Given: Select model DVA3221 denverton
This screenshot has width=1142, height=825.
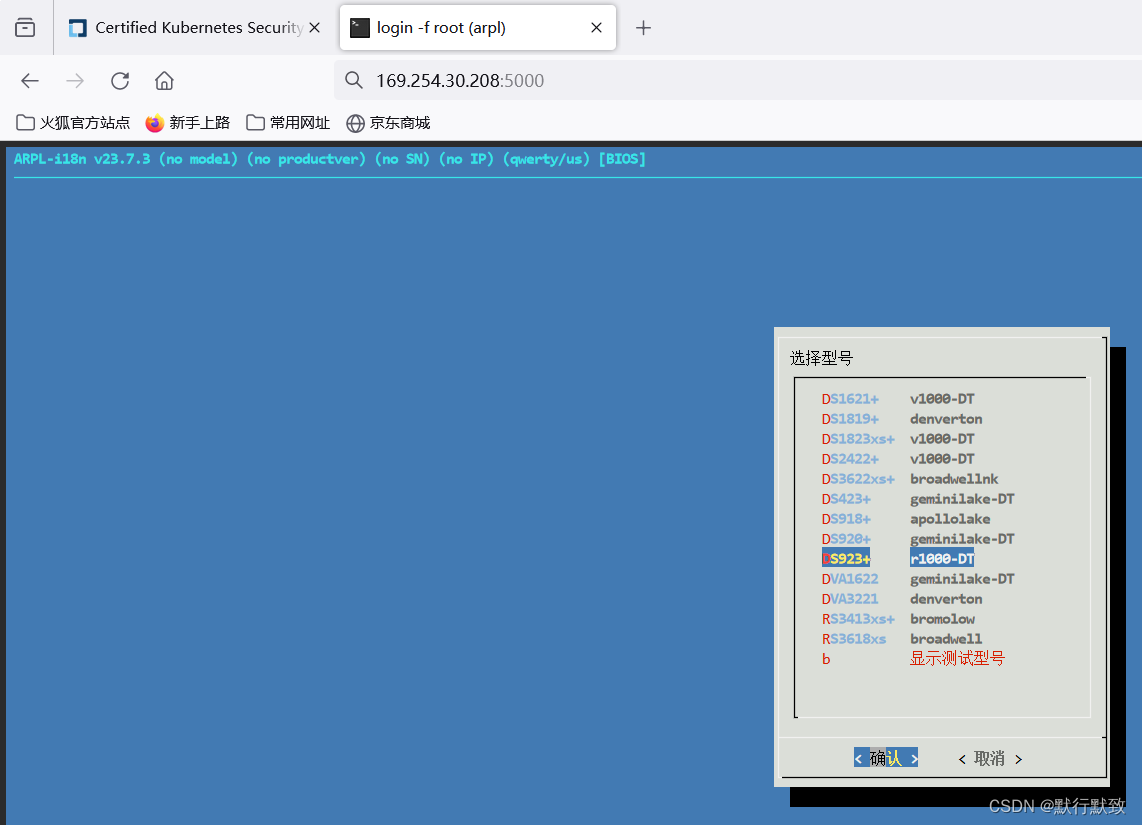Looking at the screenshot, I should tap(902, 599).
